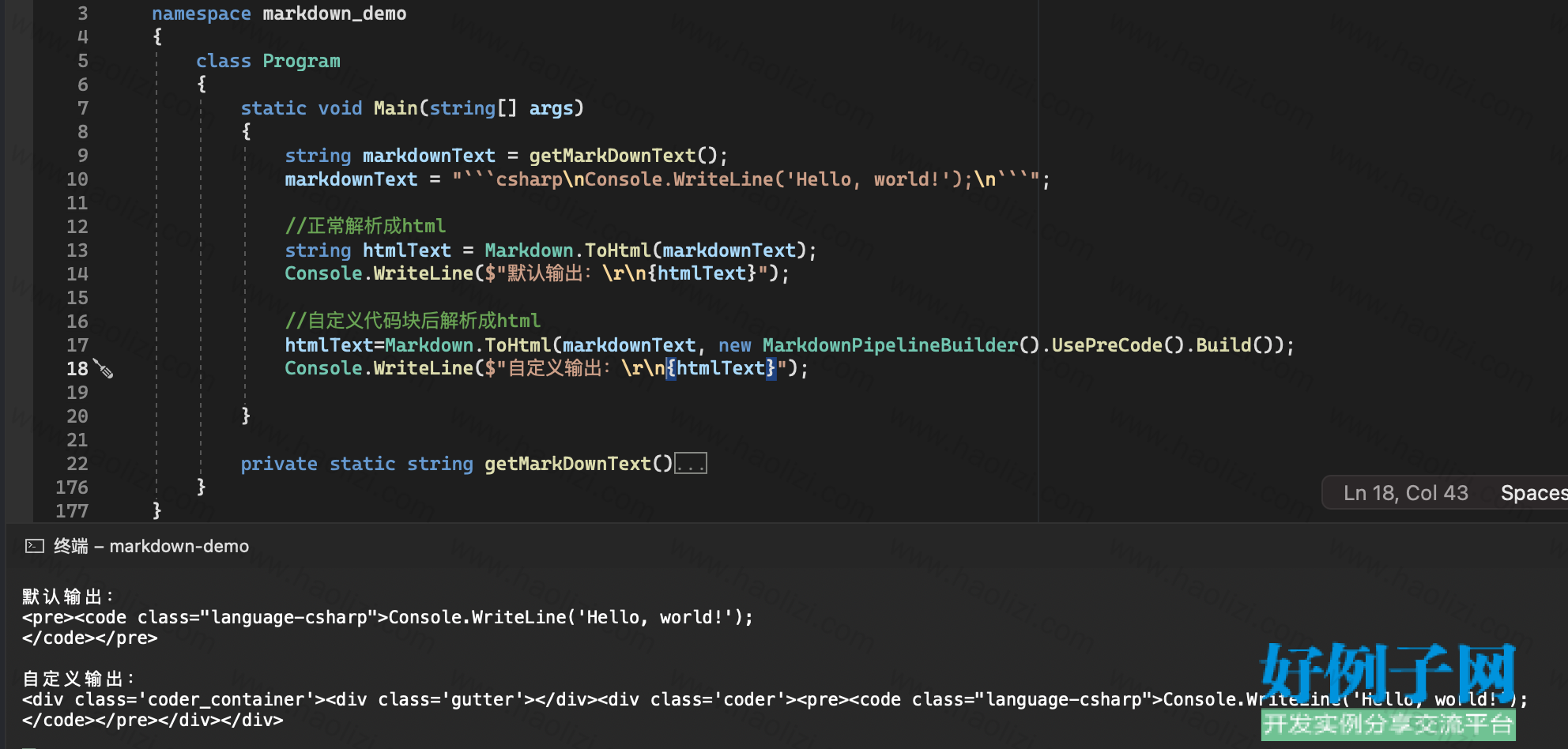The image size is (1568, 749).
Task: Click 'private static string getMarkDownText()' declaration
Action: pos(457,464)
